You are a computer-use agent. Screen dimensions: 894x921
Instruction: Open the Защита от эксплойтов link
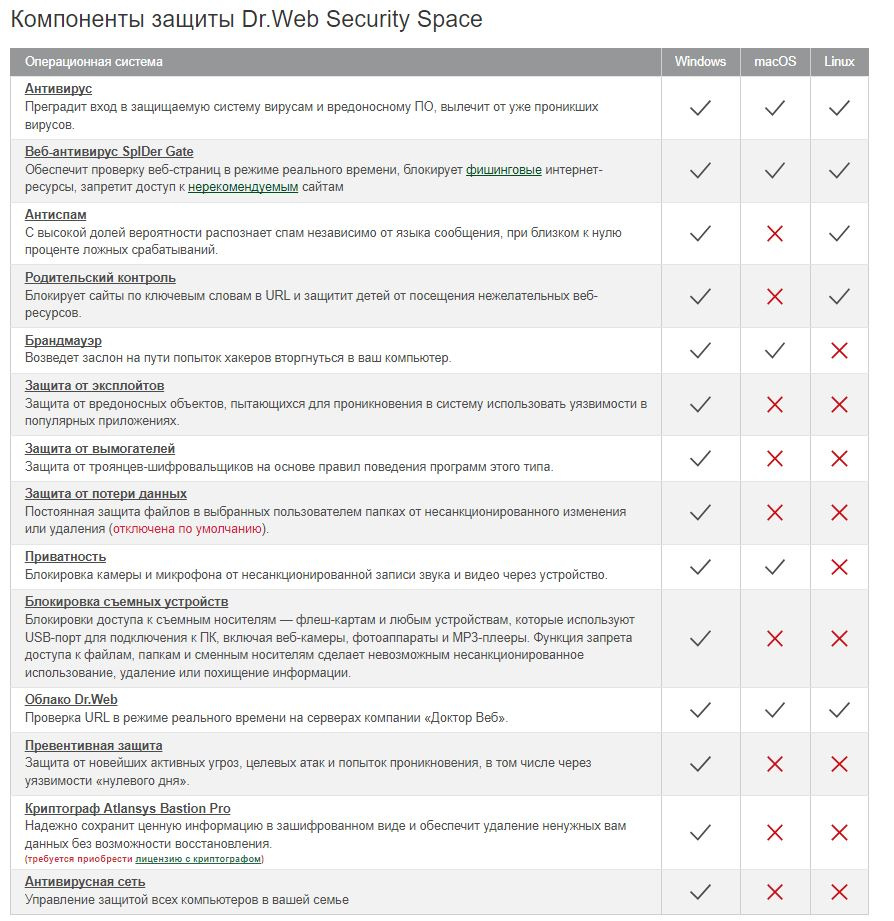[94, 386]
